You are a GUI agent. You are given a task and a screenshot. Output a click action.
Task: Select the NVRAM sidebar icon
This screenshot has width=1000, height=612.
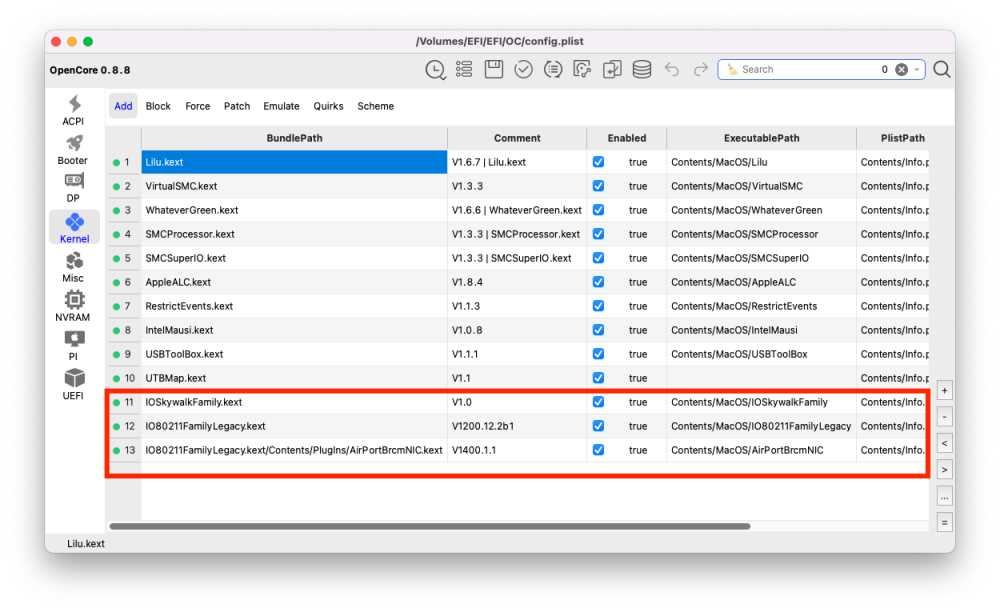click(x=73, y=305)
